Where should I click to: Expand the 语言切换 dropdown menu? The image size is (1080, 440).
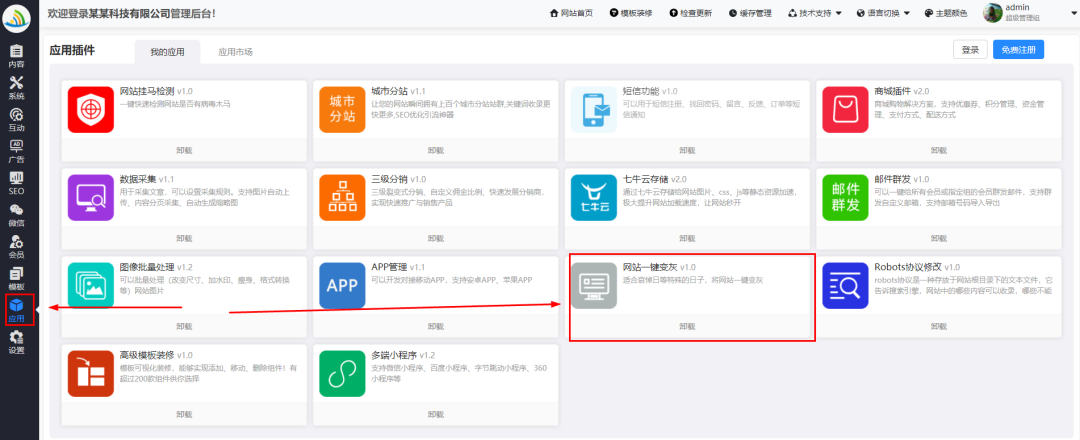tap(883, 13)
